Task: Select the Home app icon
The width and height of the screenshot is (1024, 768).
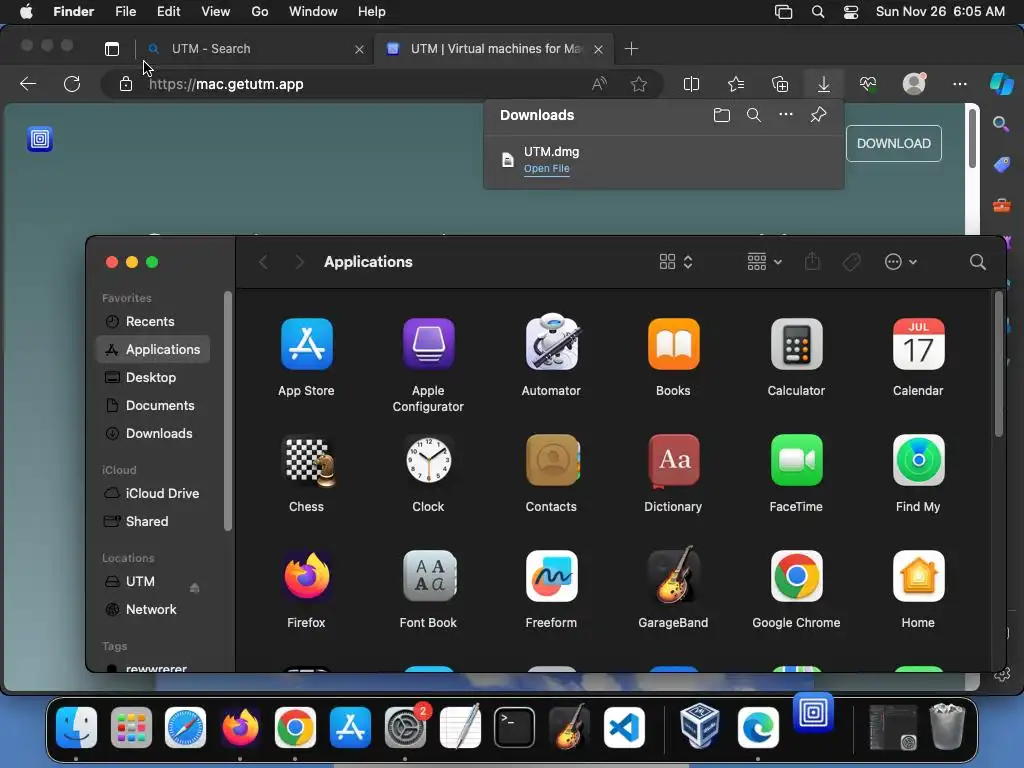Action: [918, 576]
